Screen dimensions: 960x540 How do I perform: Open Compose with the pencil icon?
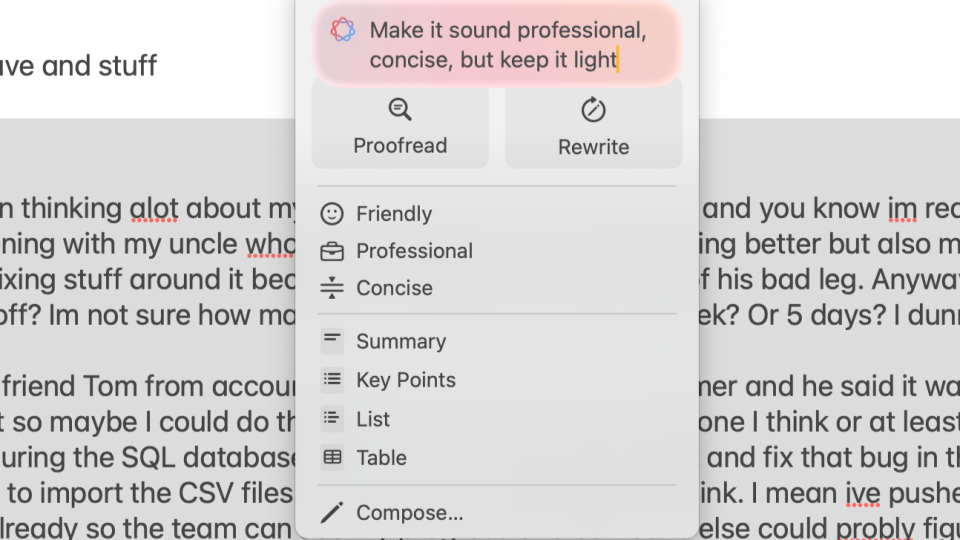point(332,514)
